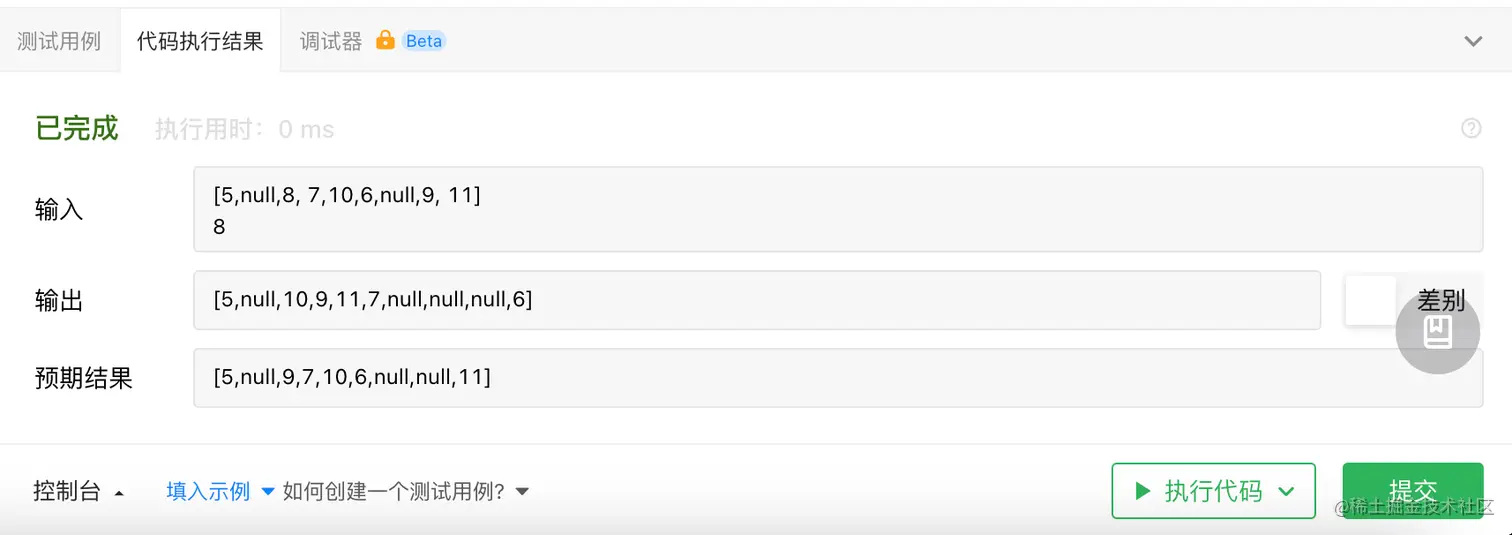The width and height of the screenshot is (1512, 535).
Task: Click the Beta badge icon
Action: [424, 41]
